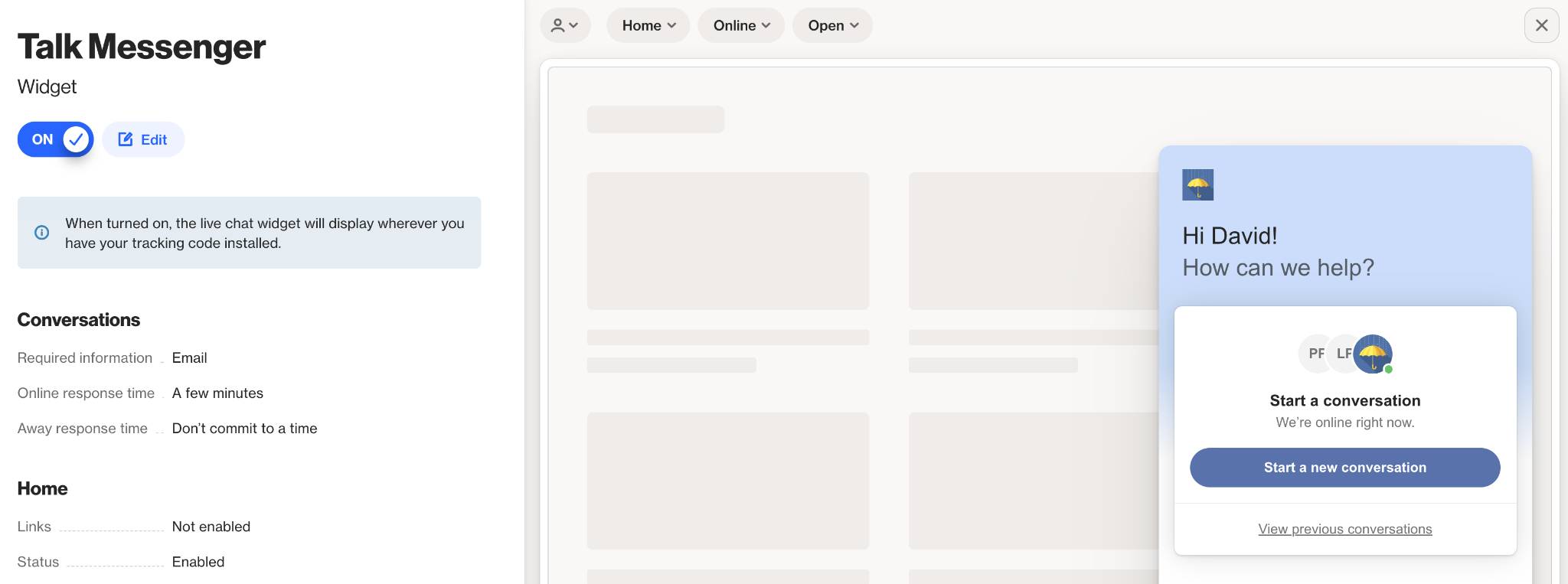Click the umbrella logo in widget header
Screen dimensions: 1568x584
[x=1197, y=184]
